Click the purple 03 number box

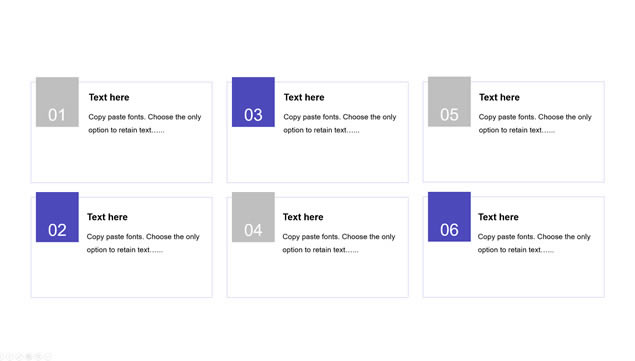[253, 102]
